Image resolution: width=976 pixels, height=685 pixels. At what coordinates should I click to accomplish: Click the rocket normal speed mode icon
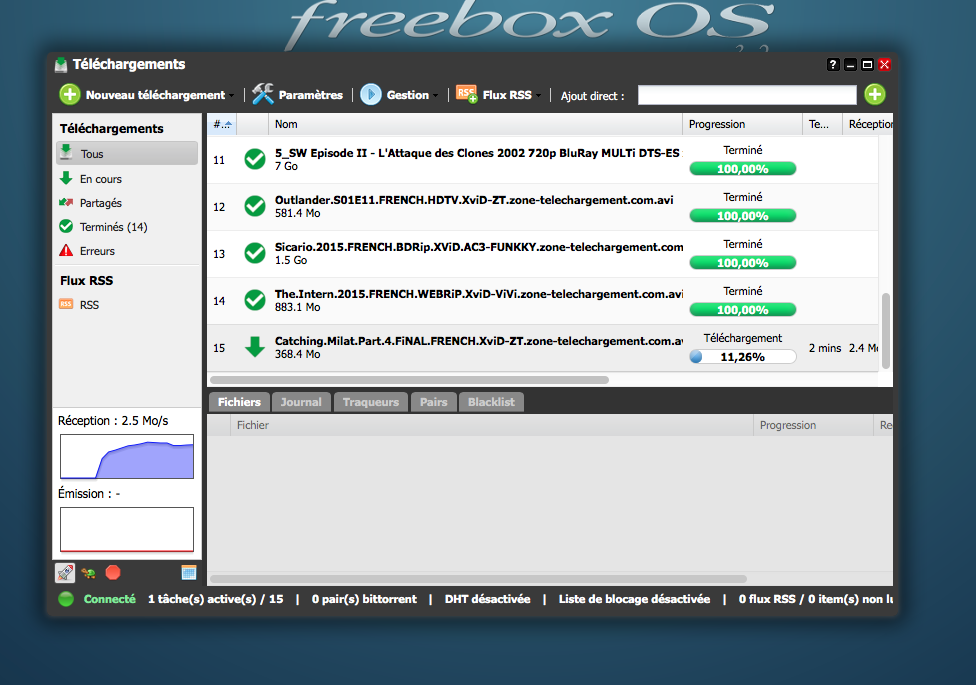[x=65, y=572]
